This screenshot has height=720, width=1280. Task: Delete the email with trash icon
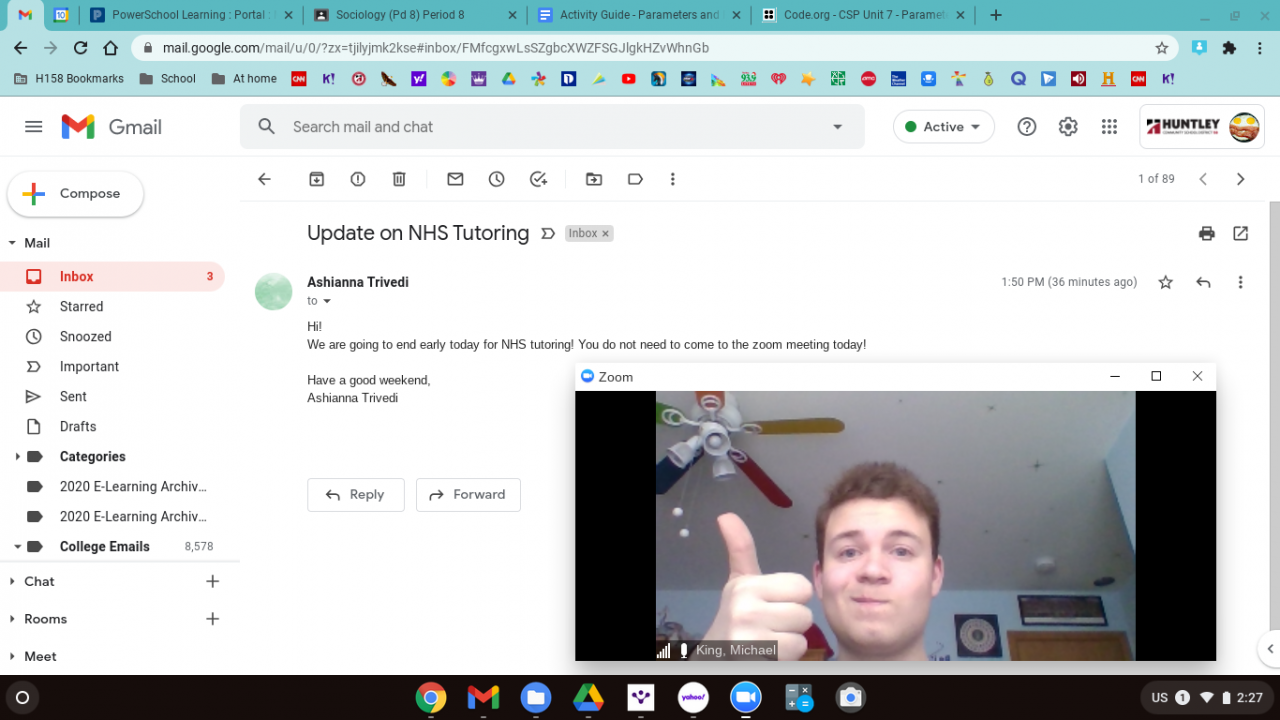tap(399, 179)
